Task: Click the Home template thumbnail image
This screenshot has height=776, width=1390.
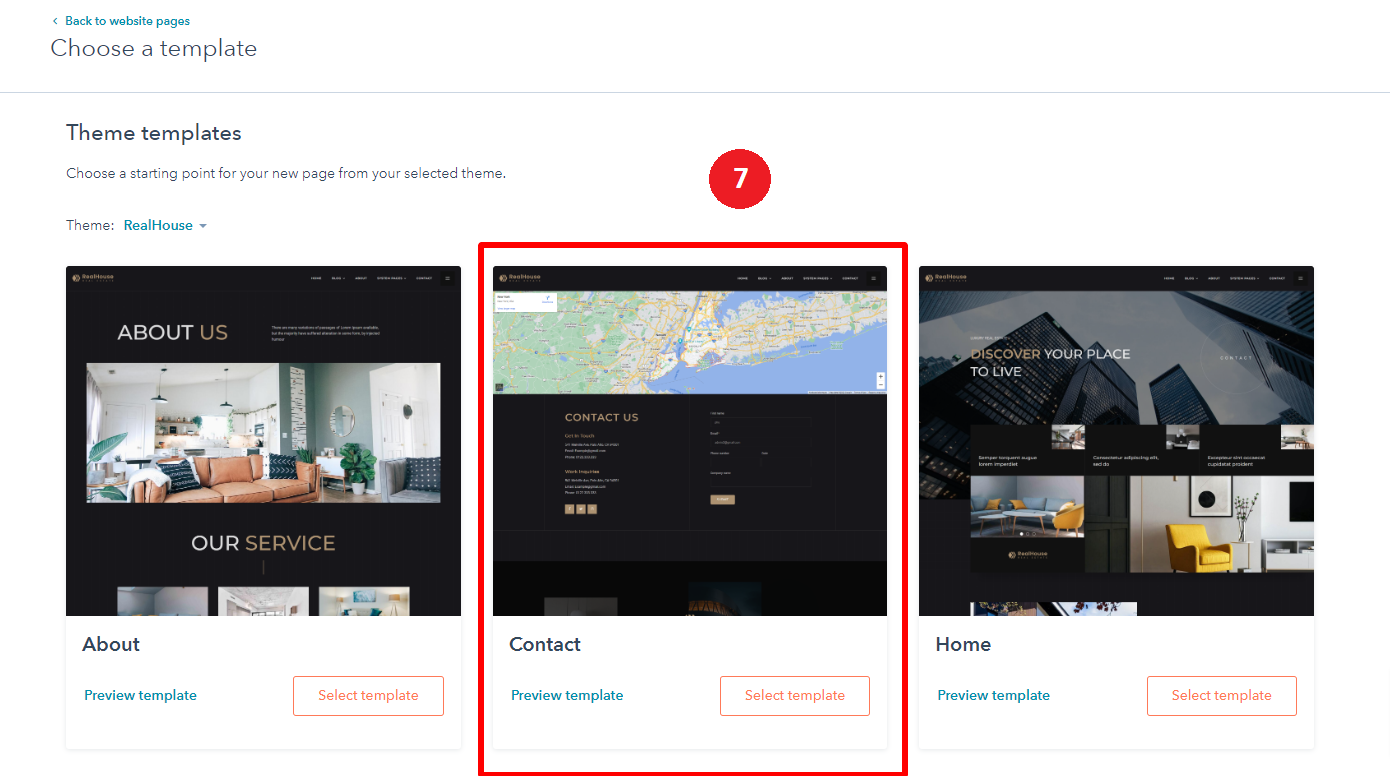Action: tap(1116, 440)
